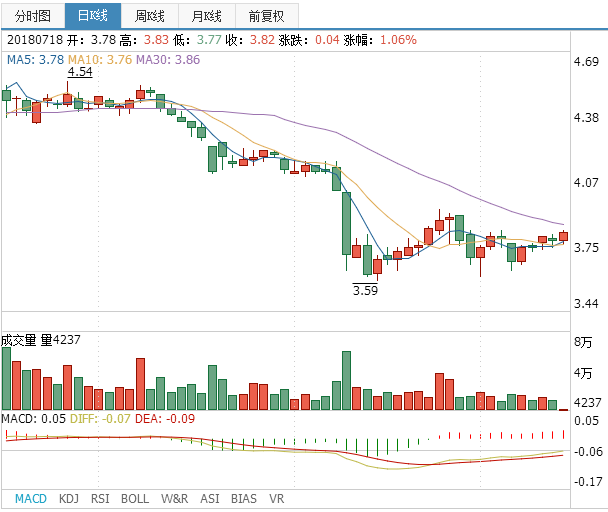This screenshot has width=608, height=512.
Task: Click the MA30: 3.86 label
Action: coord(168,60)
